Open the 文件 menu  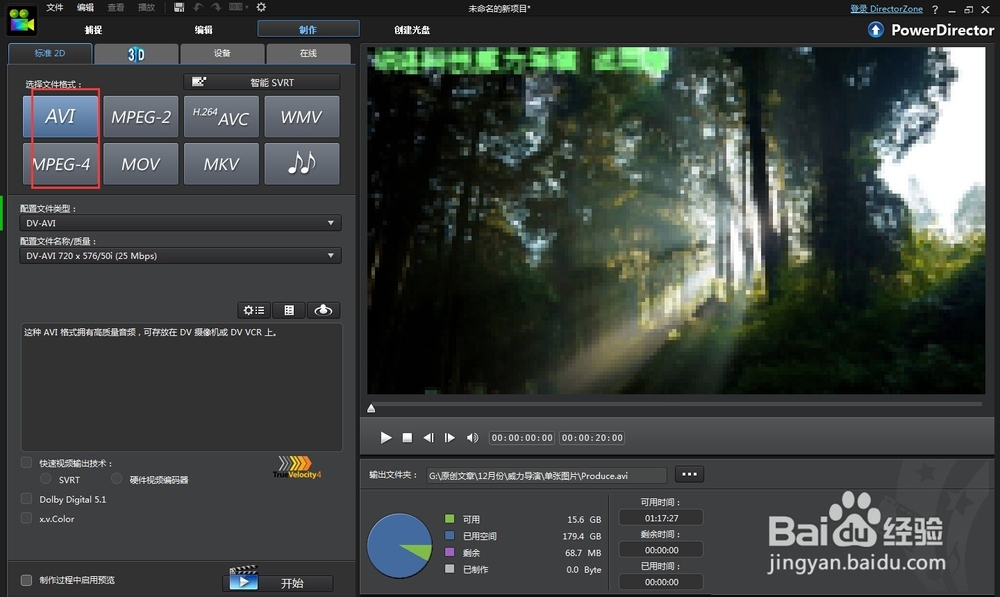(55, 8)
